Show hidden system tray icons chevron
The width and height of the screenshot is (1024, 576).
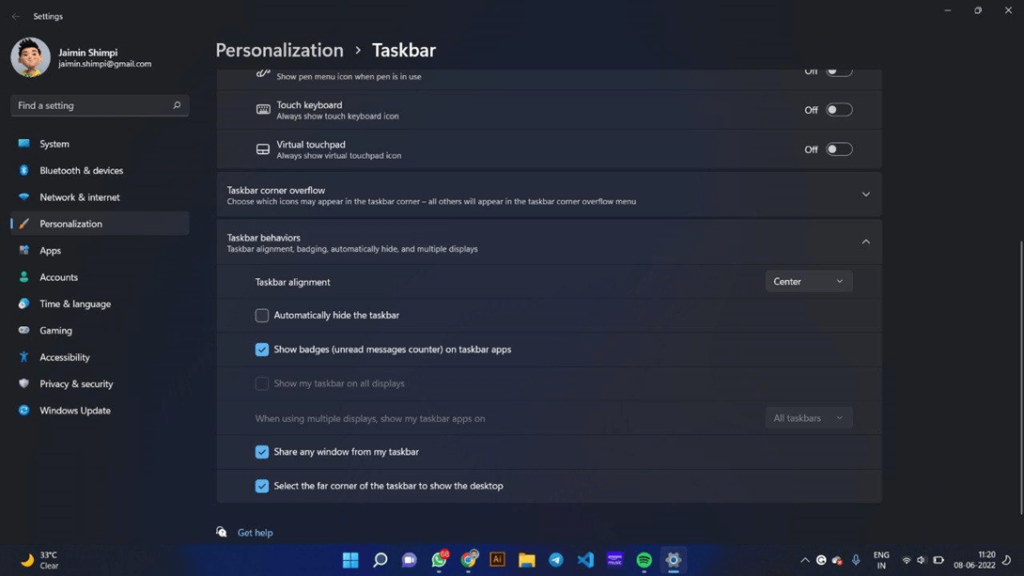coord(805,560)
